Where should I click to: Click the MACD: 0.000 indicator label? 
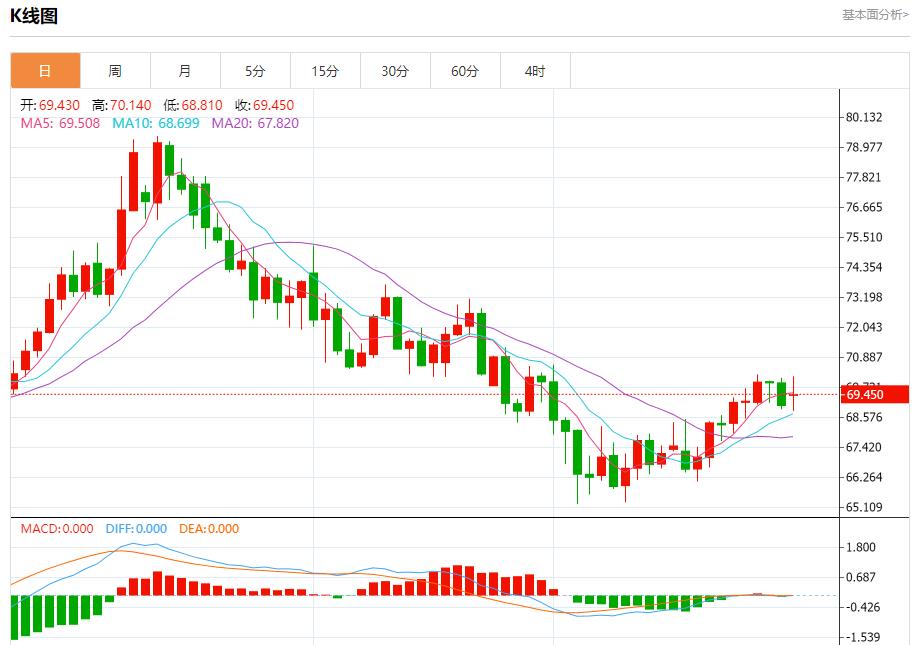pos(57,529)
